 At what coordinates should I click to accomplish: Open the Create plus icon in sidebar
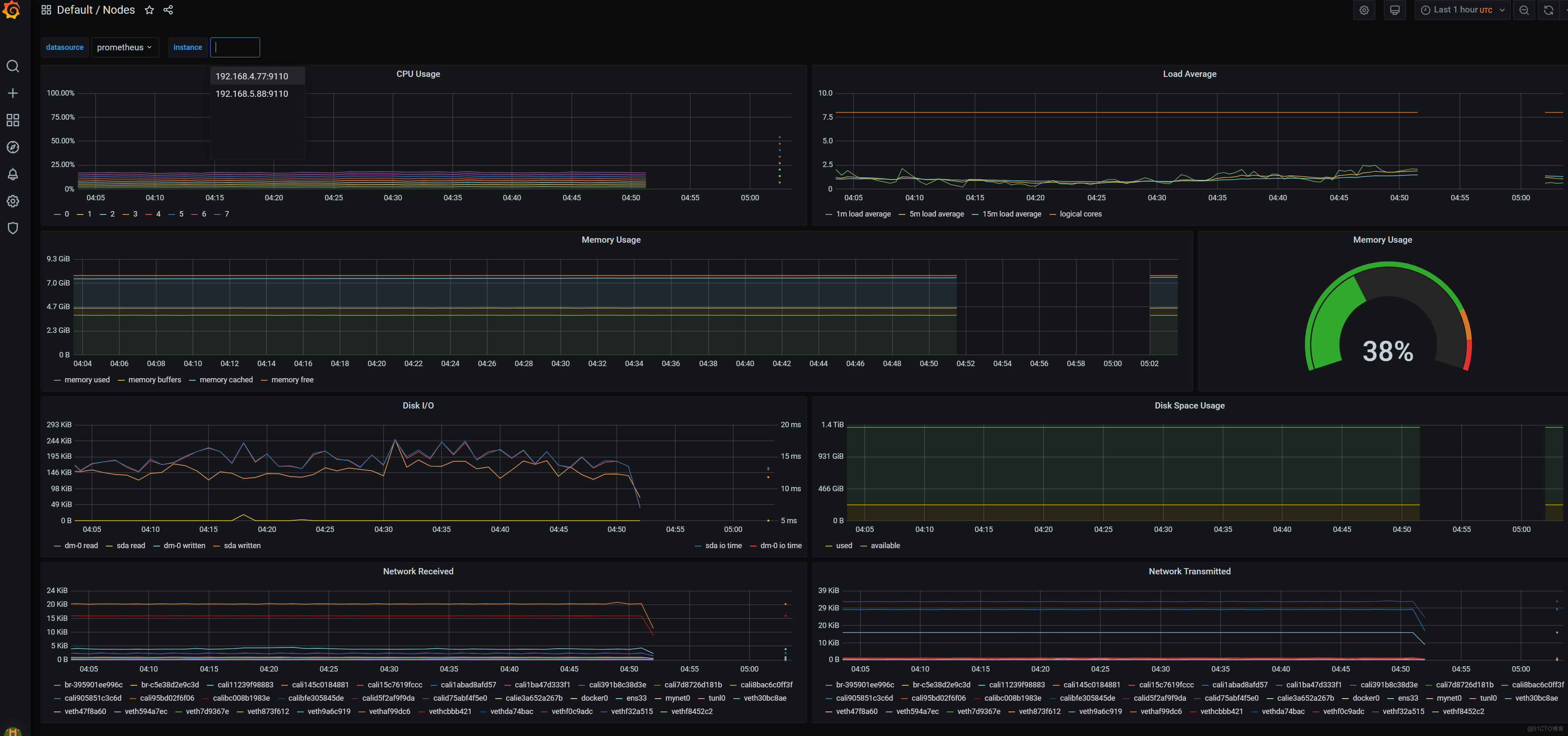click(x=13, y=93)
